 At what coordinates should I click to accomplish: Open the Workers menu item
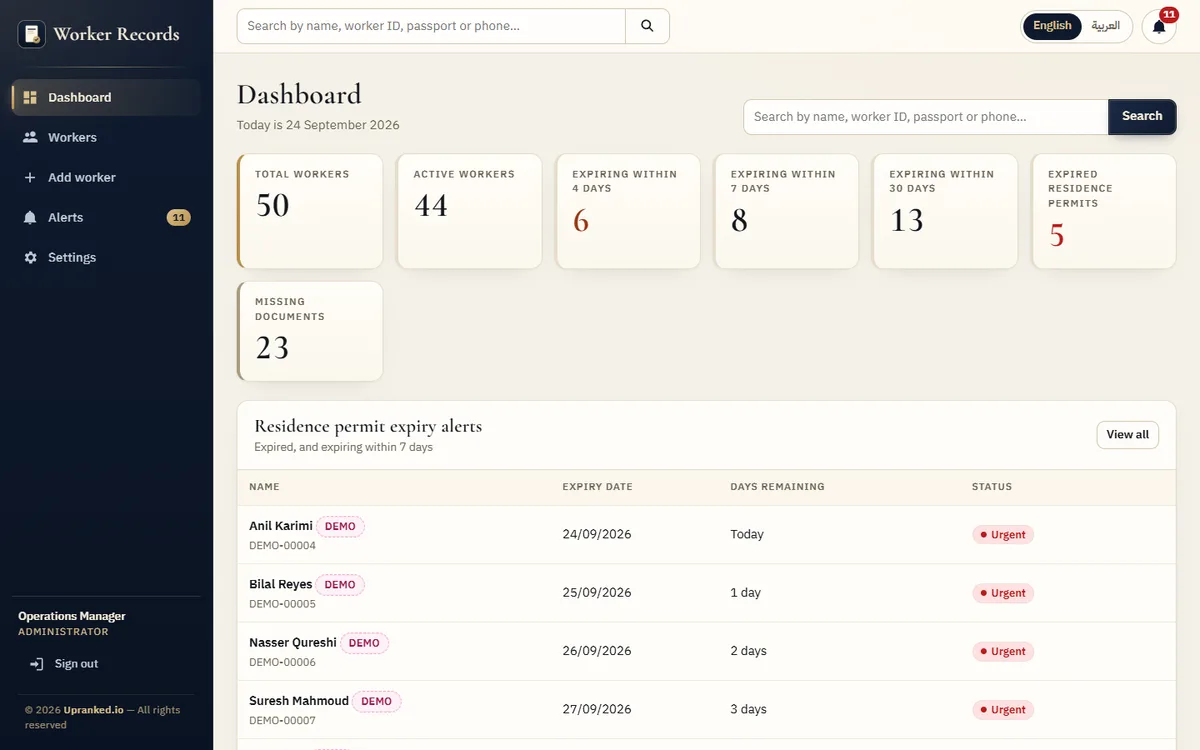[106, 137]
